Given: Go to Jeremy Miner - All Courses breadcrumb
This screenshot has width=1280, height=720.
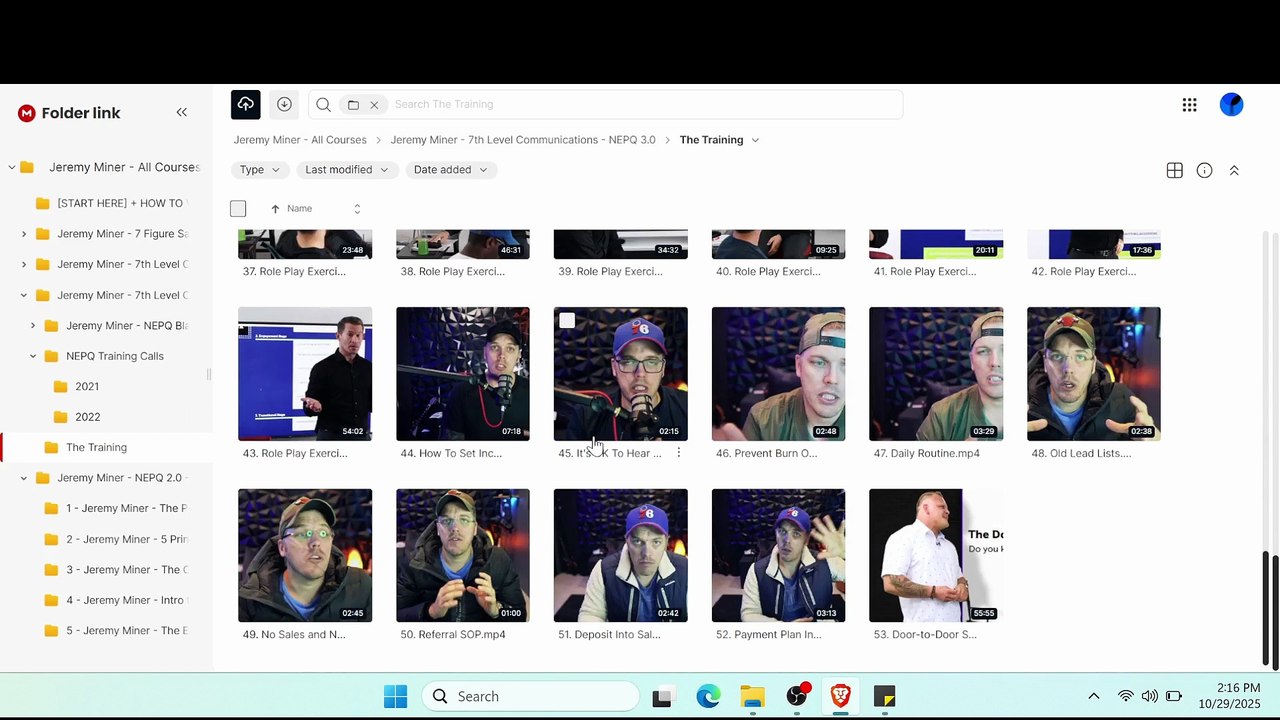Looking at the screenshot, I should [300, 140].
